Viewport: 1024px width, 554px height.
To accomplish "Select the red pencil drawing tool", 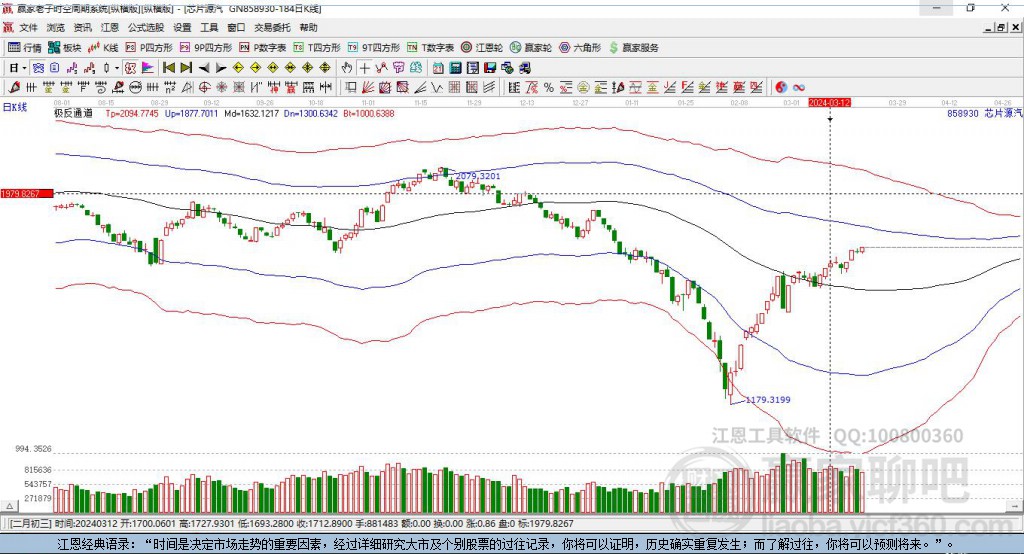I will point(14,87).
